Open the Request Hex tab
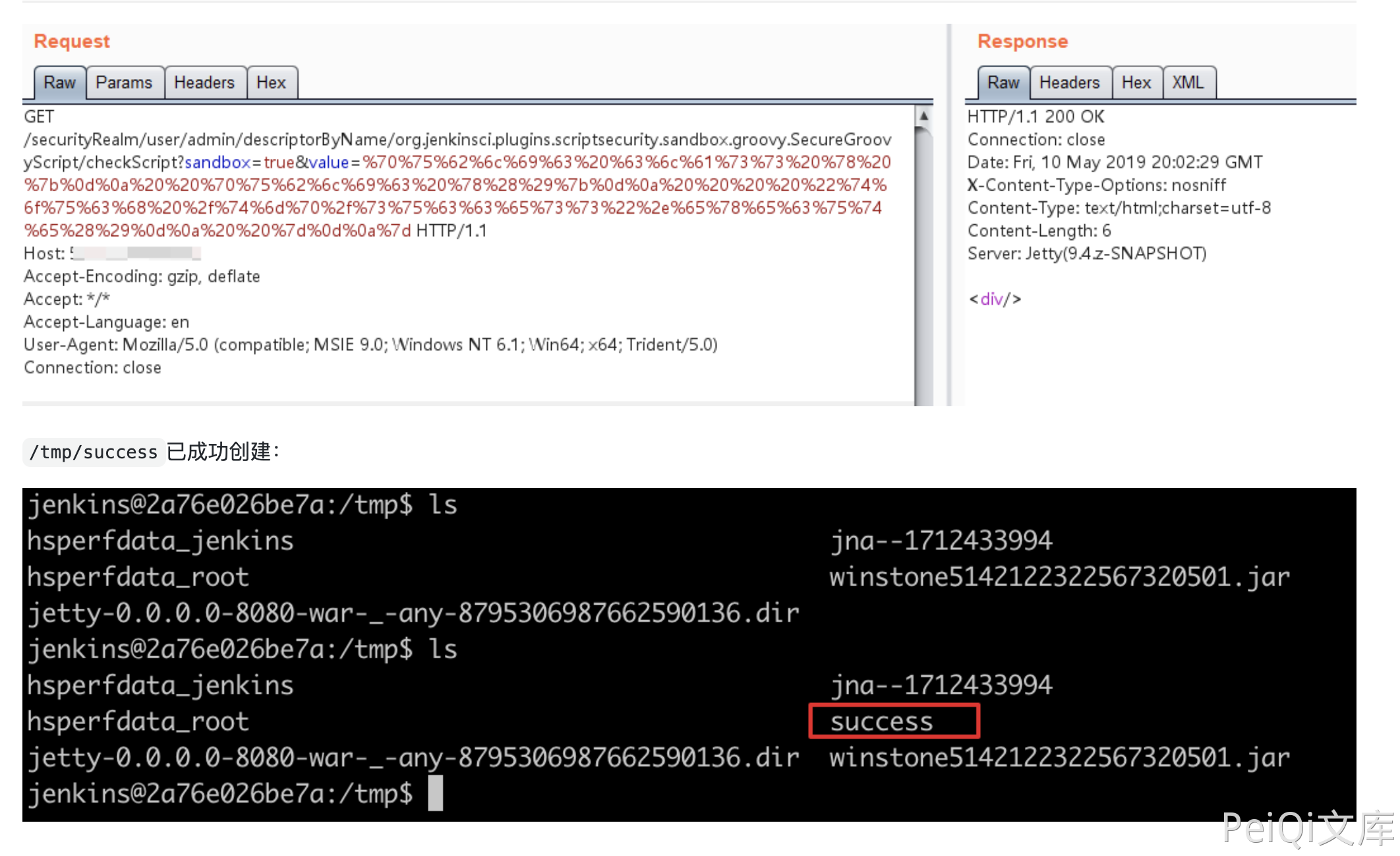This screenshot has height=856, width=1400. [x=271, y=82]
